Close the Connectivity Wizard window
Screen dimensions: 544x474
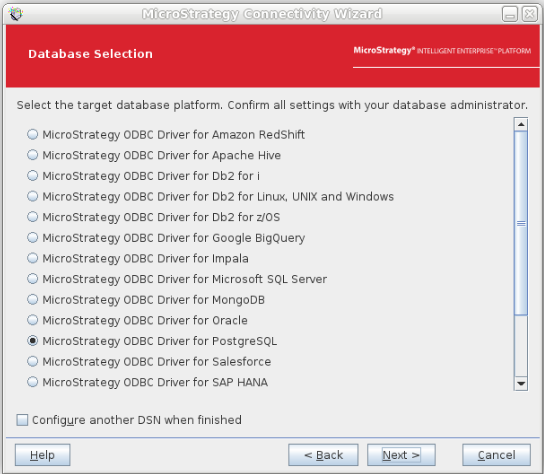pos(530,14)
